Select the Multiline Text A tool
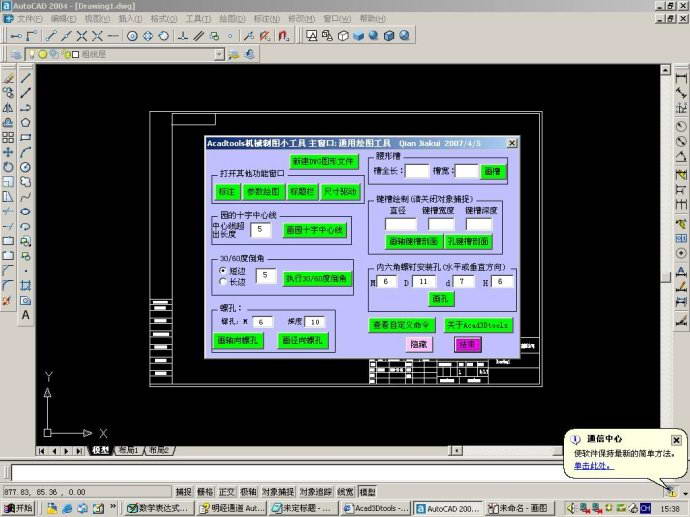 click(x=26, y=315)
